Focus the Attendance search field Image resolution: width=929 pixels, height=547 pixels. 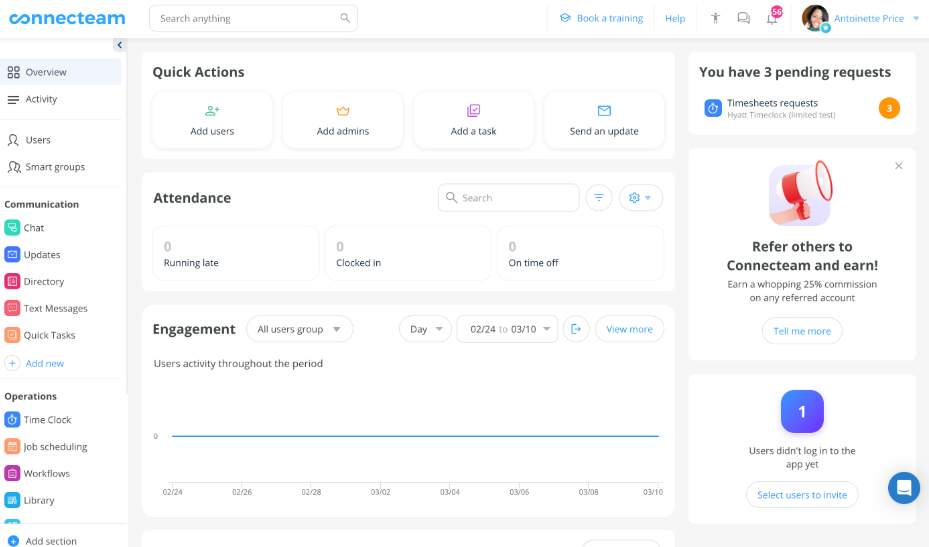508,197
